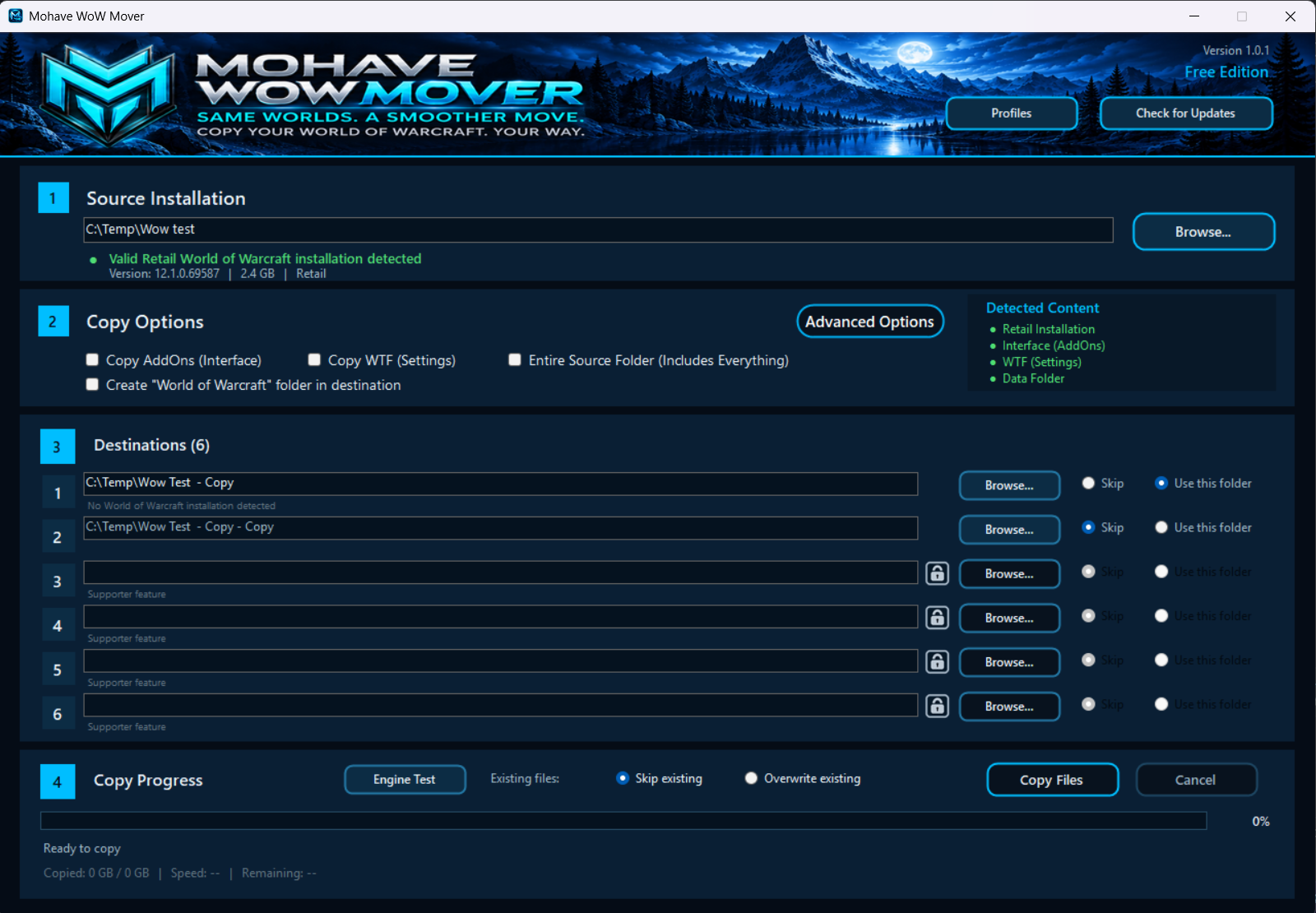Select Skip for destination 2
Viewport: 1316px width, 913px height.
click(x=1088, y=527)
